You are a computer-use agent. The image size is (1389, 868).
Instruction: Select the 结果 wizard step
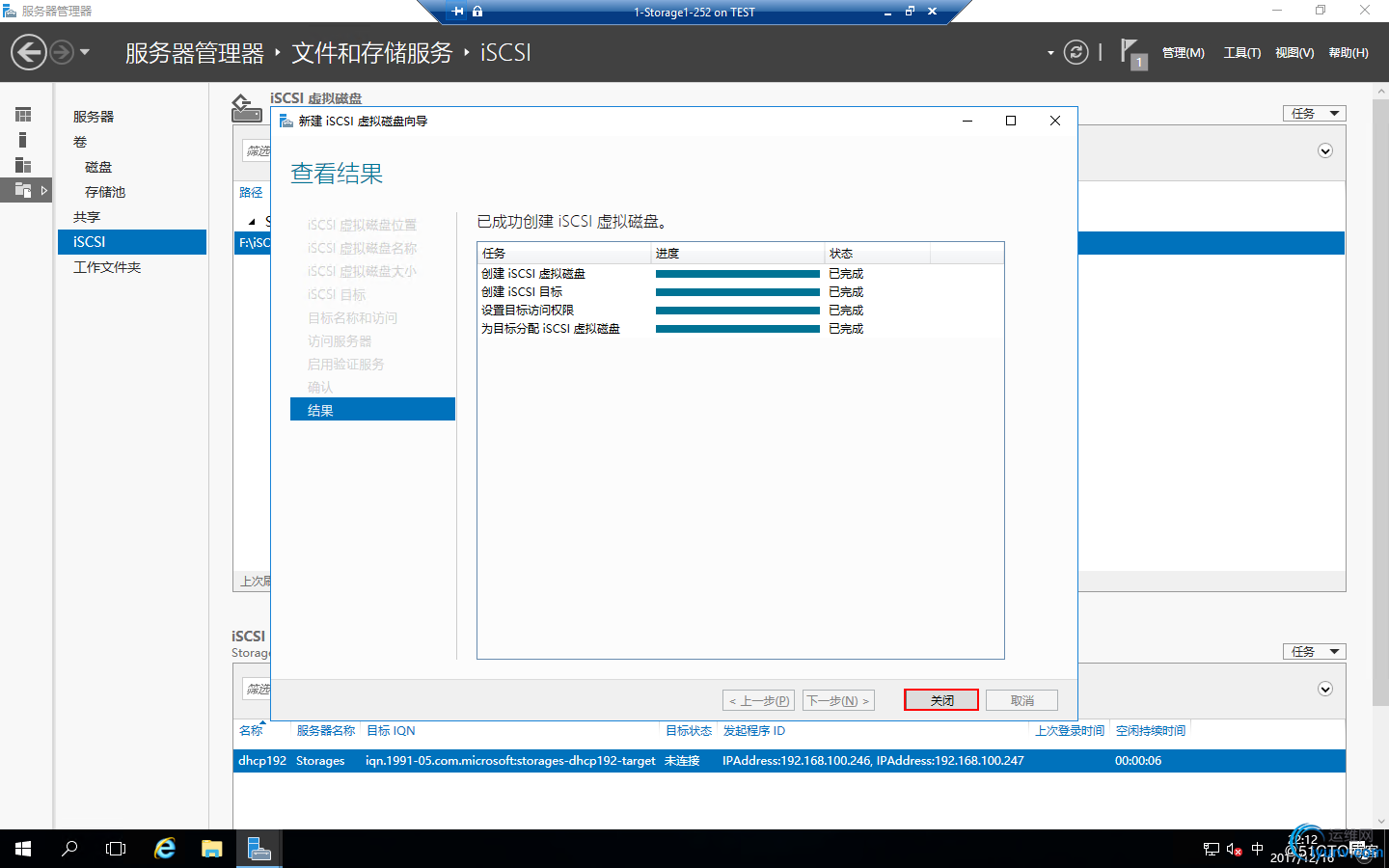(372, 410)
